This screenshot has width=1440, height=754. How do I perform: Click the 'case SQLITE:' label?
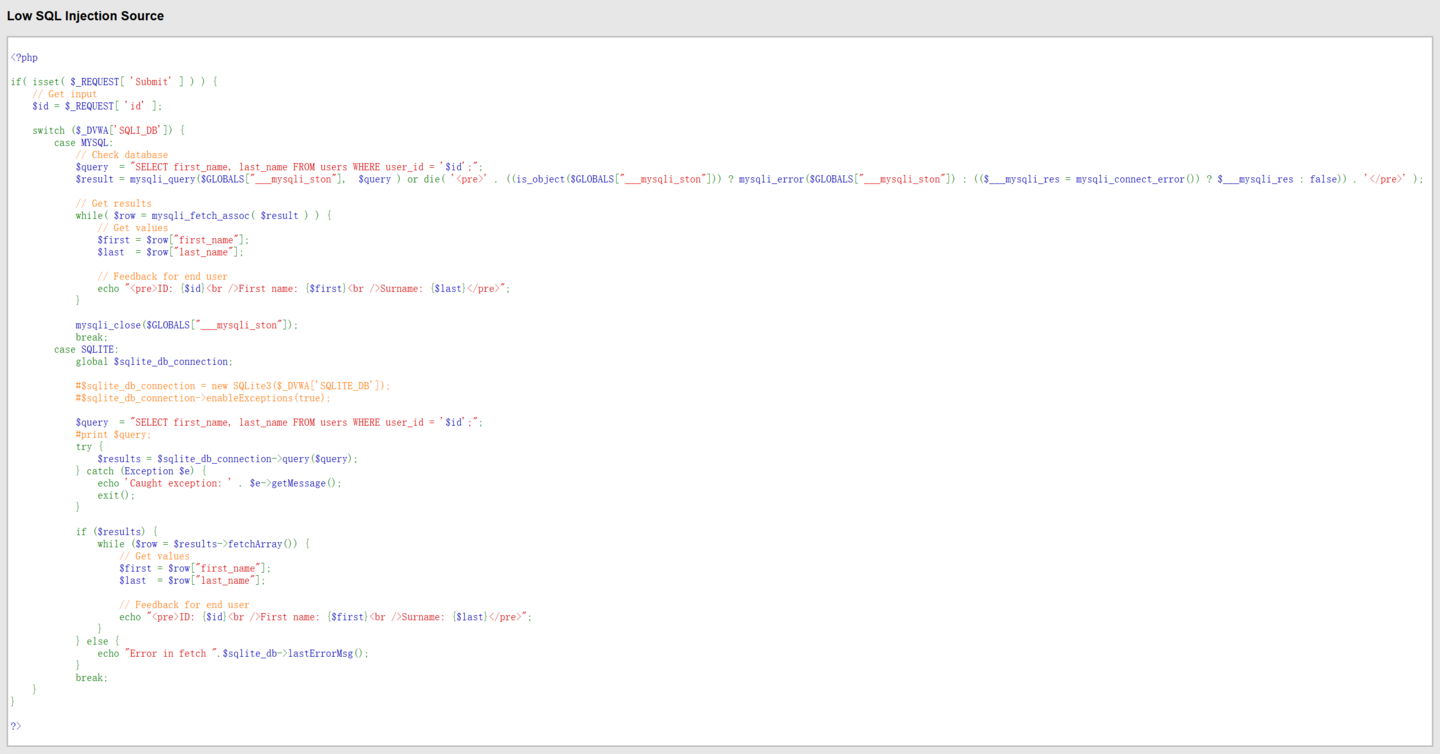click(86, 350)
